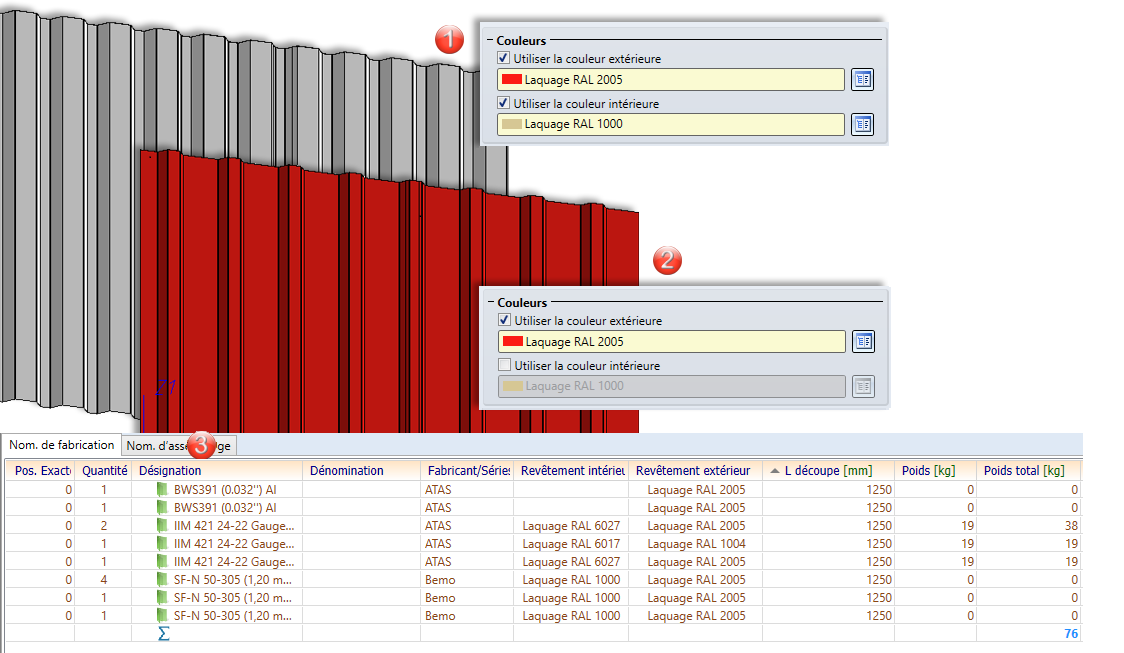Select the quantity cell showing 4

(x=104, y=579)
